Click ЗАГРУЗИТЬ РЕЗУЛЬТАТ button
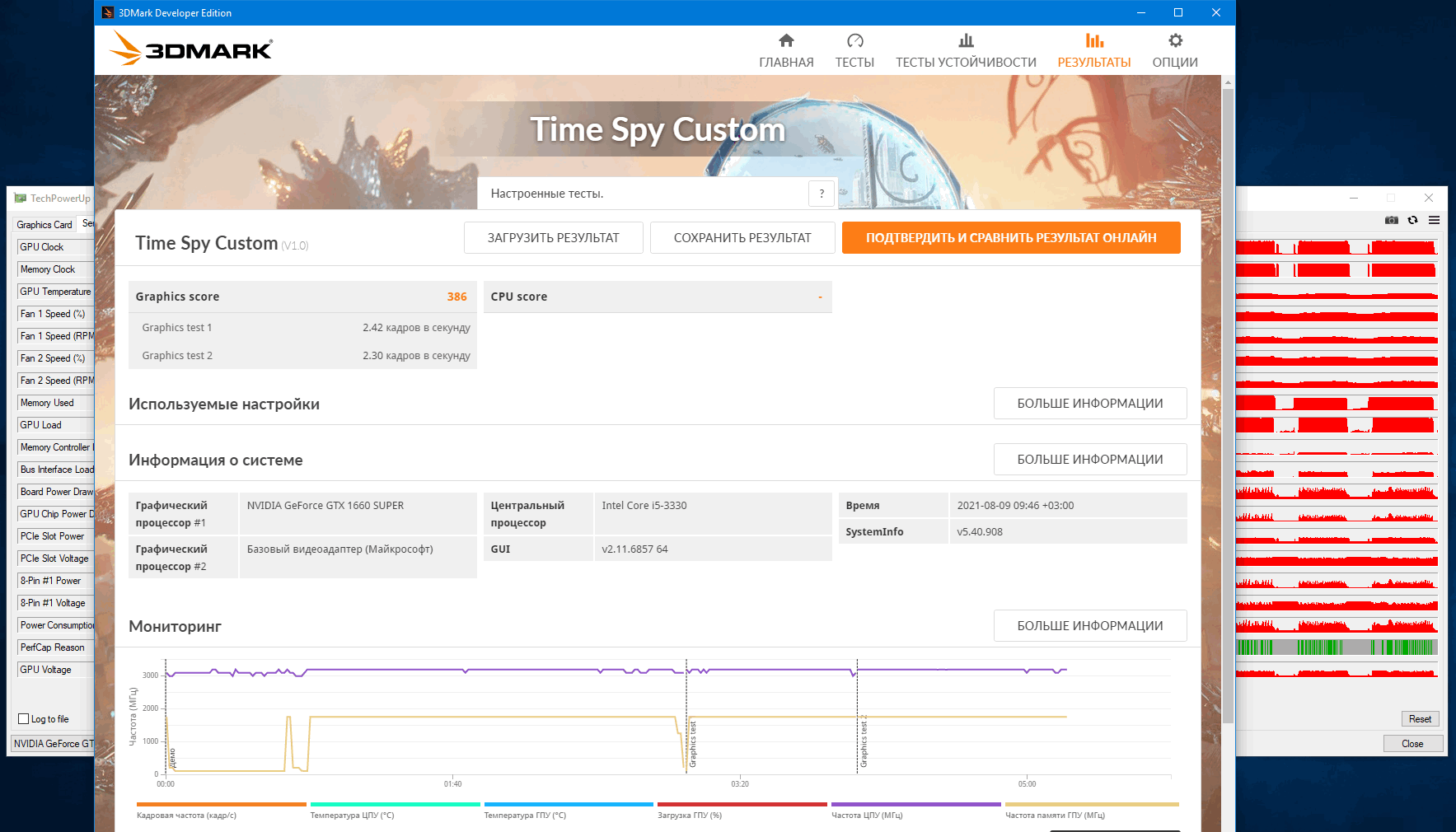Screen dimensions: 1456x832 pos(553,237)
